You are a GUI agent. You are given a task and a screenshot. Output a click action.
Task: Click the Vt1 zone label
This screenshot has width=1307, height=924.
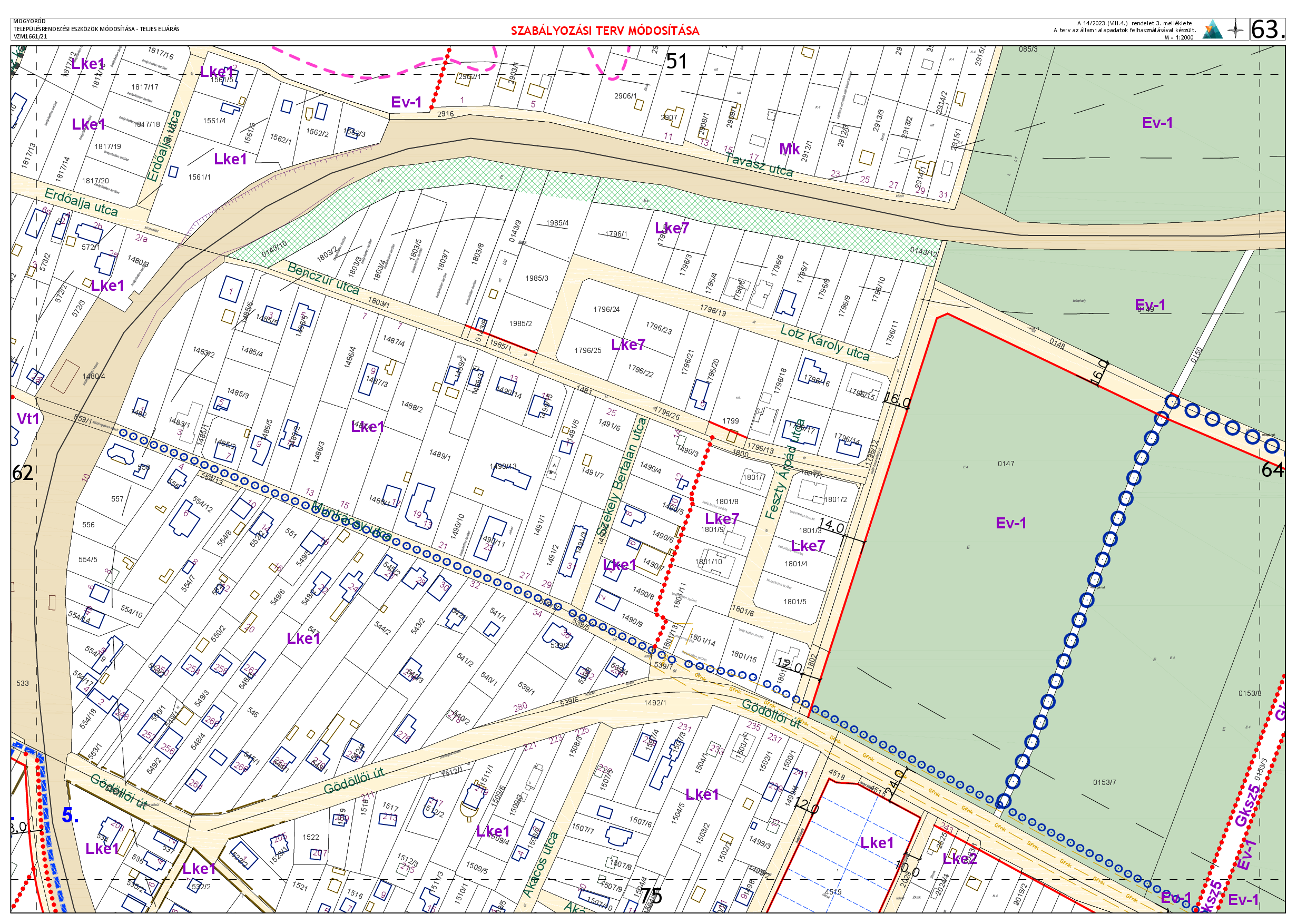28,419
